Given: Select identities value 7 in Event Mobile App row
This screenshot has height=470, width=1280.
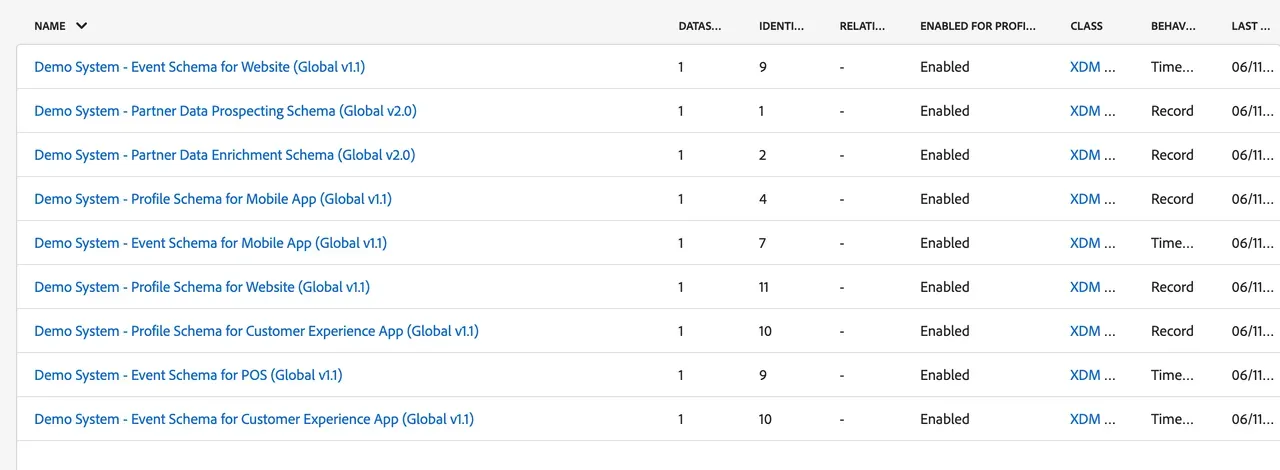Looking at the screenshot, I should [763, 243].
